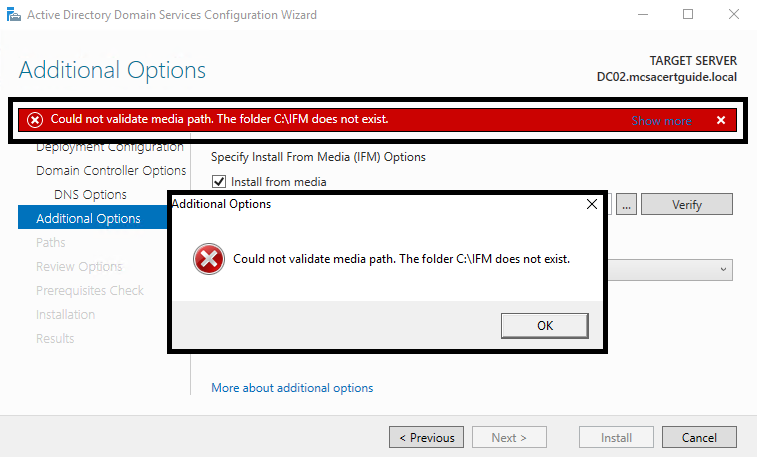Select Additional Options step in sidebar
Image resolution: width=757 pixels, height=457 pixels.
tap(93, 218)
